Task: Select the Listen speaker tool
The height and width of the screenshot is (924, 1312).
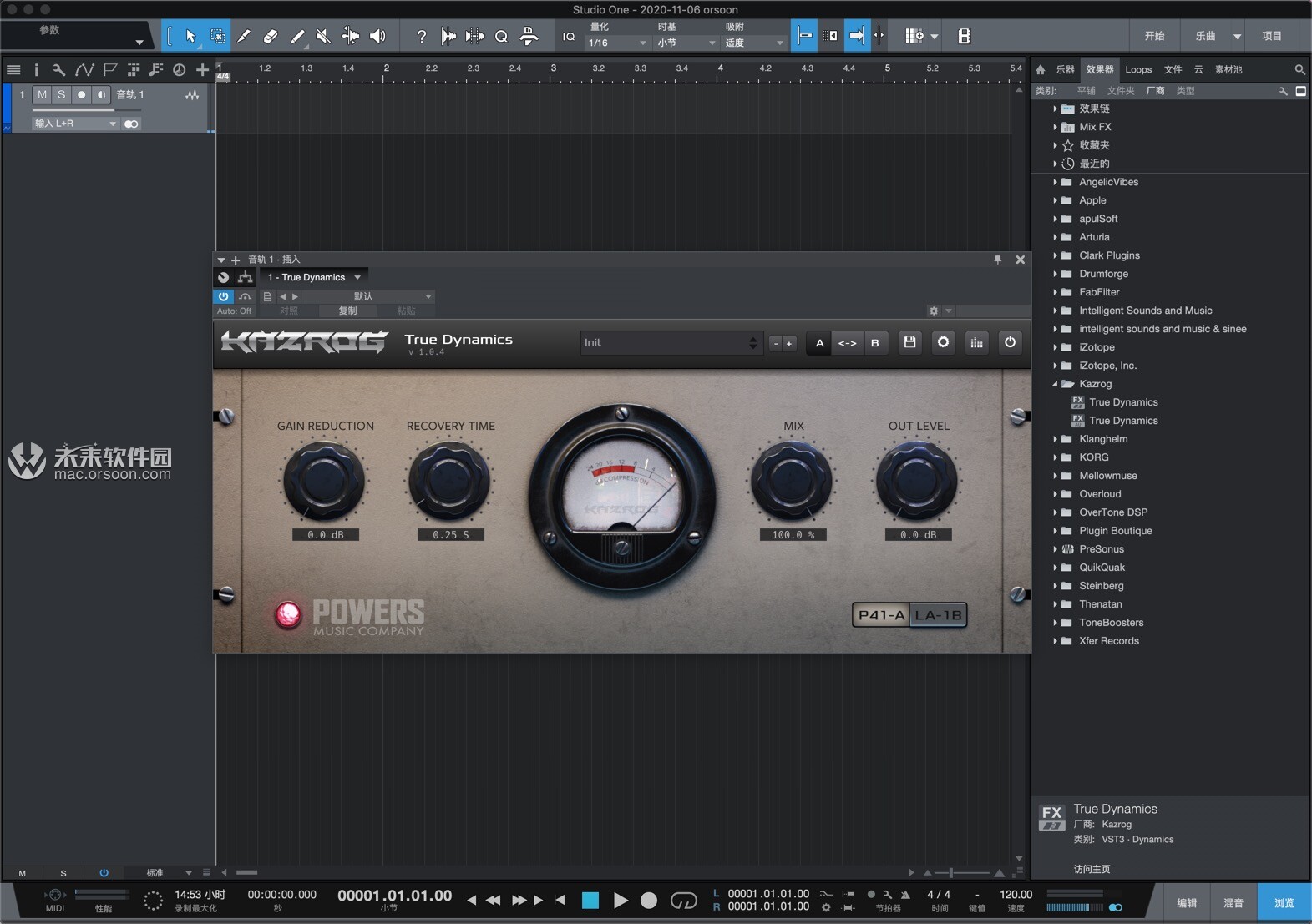Action: (x=377, y=36)
